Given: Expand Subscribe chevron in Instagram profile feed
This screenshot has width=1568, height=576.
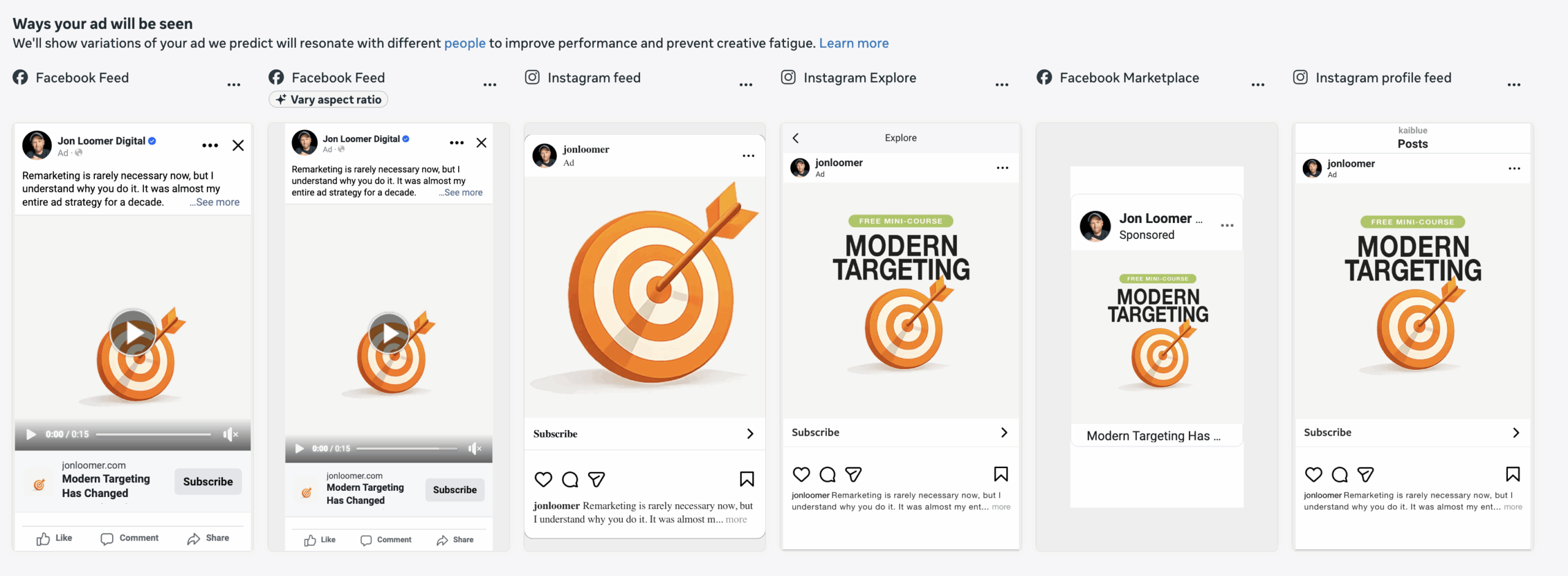Looking at the screenshot, I should pos(1516,433).
